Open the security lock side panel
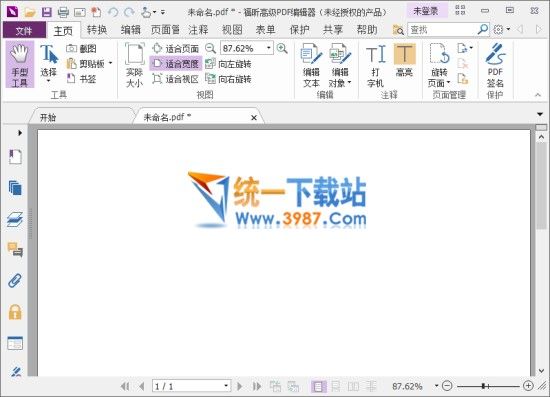Screen dimensions: 550x397 [x=15, y=312]
